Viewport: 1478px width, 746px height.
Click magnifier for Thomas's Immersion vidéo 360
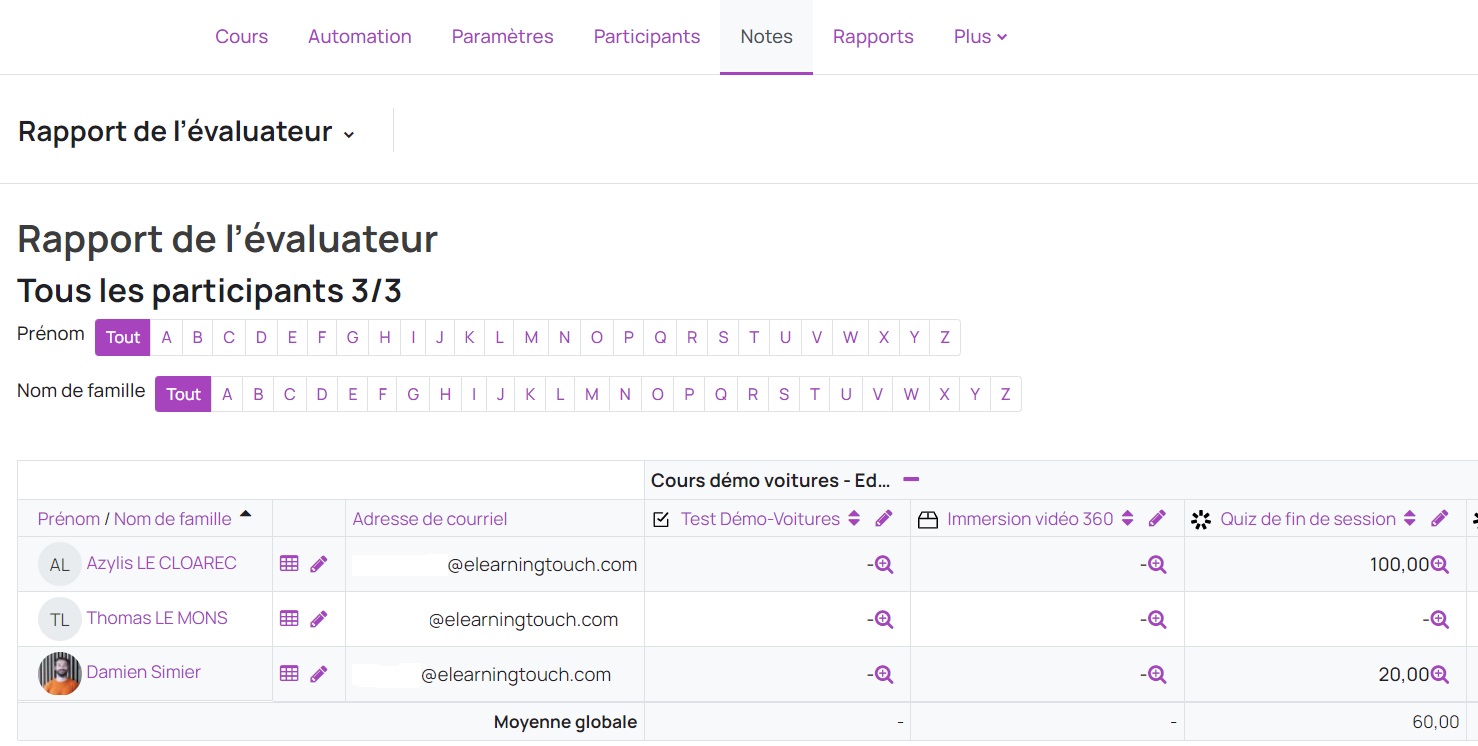coord(1157,620)
